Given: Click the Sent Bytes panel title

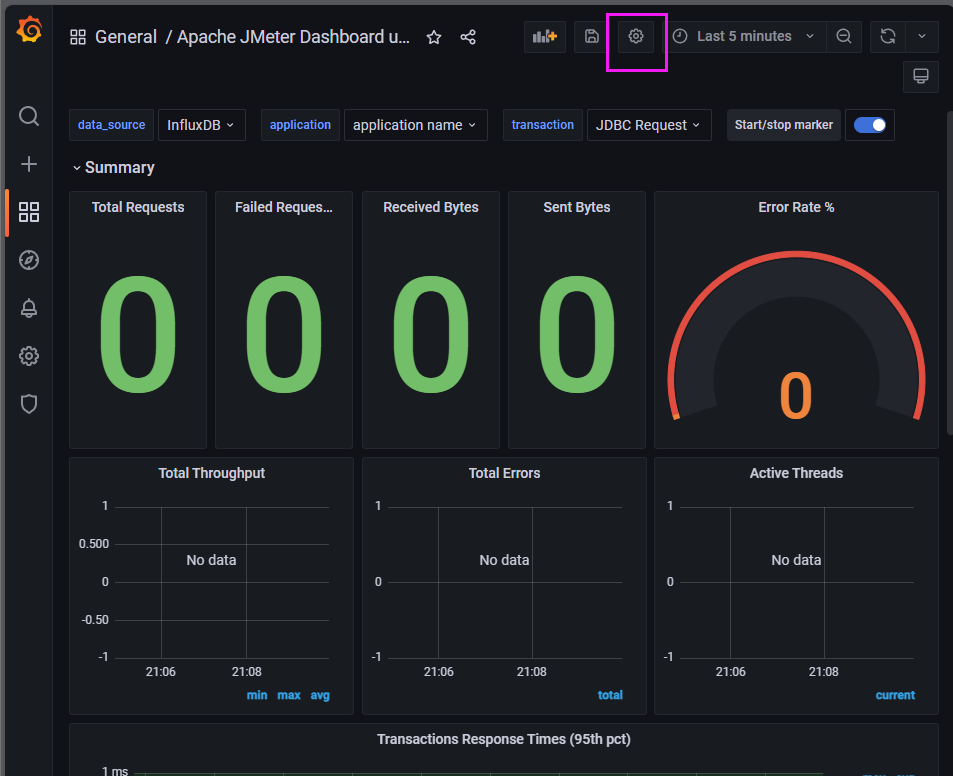Looking at the screenshot, I should coord(577,207).
